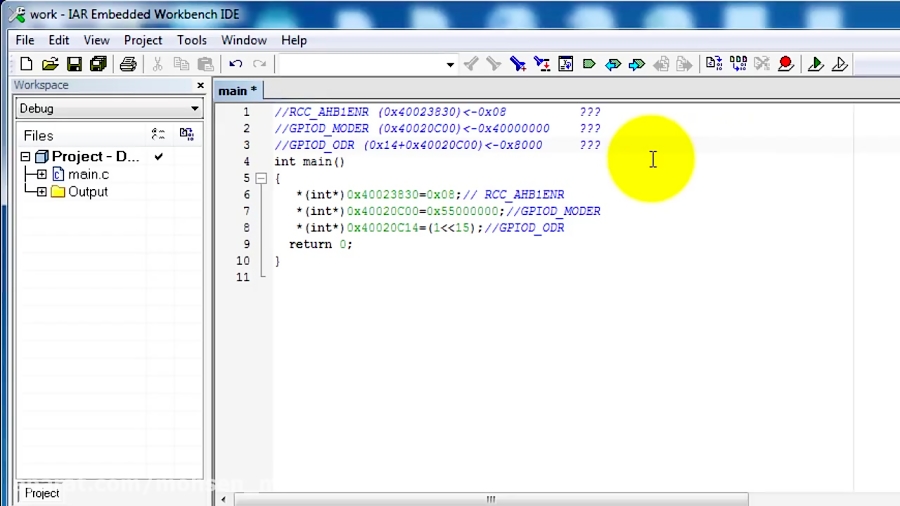
Task: Click the checkmark beside Project - D...
Action: click(x=158, y=157)
